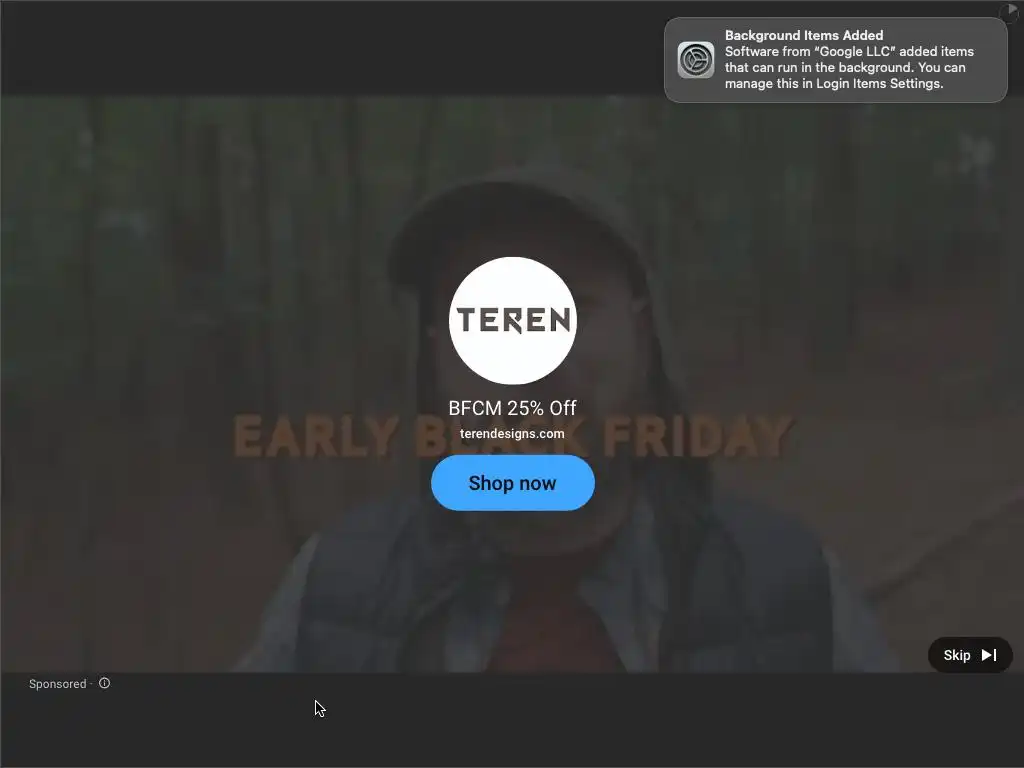1024x768 pixels.
Task: Click the empty dark bar above the video
Action: tap(327, 48)
